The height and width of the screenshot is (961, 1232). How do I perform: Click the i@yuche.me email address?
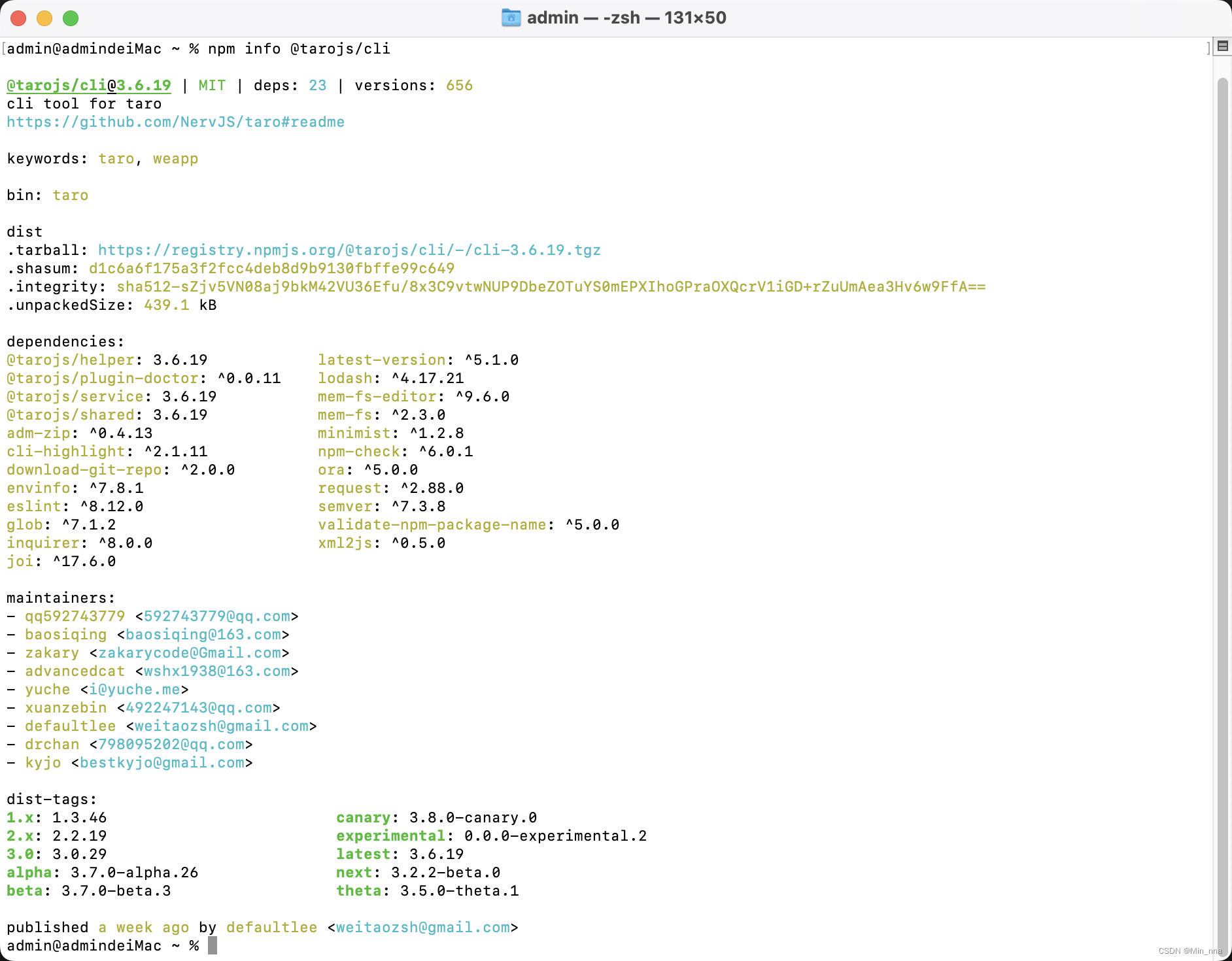point(135,690)
